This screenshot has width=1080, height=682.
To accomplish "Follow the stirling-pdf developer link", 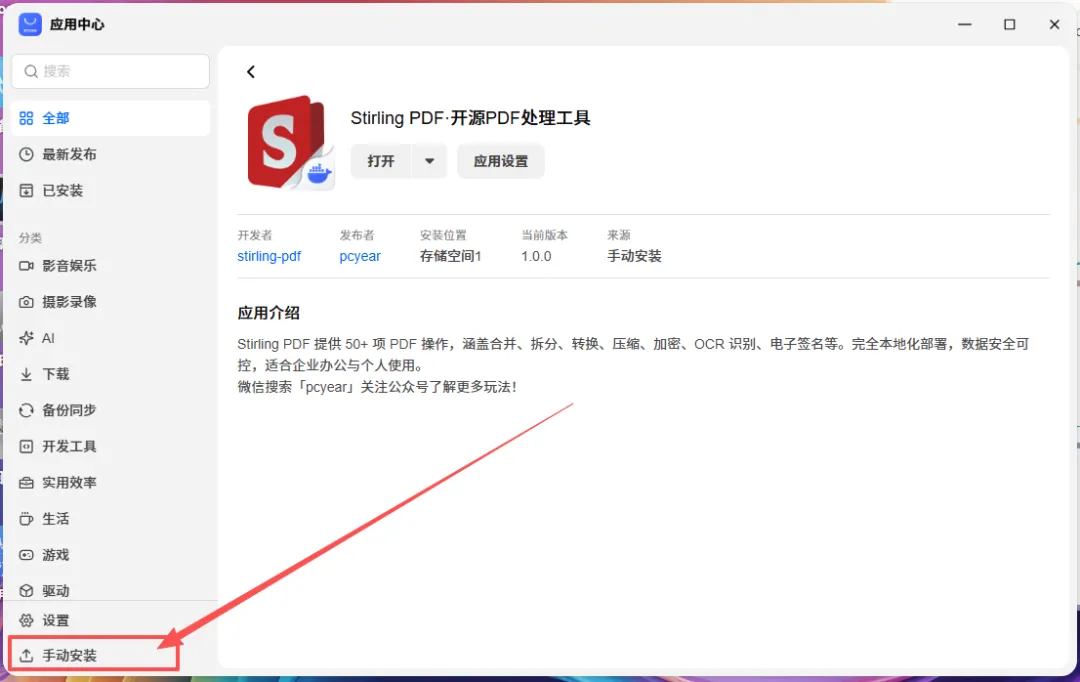I will [269, 256].
